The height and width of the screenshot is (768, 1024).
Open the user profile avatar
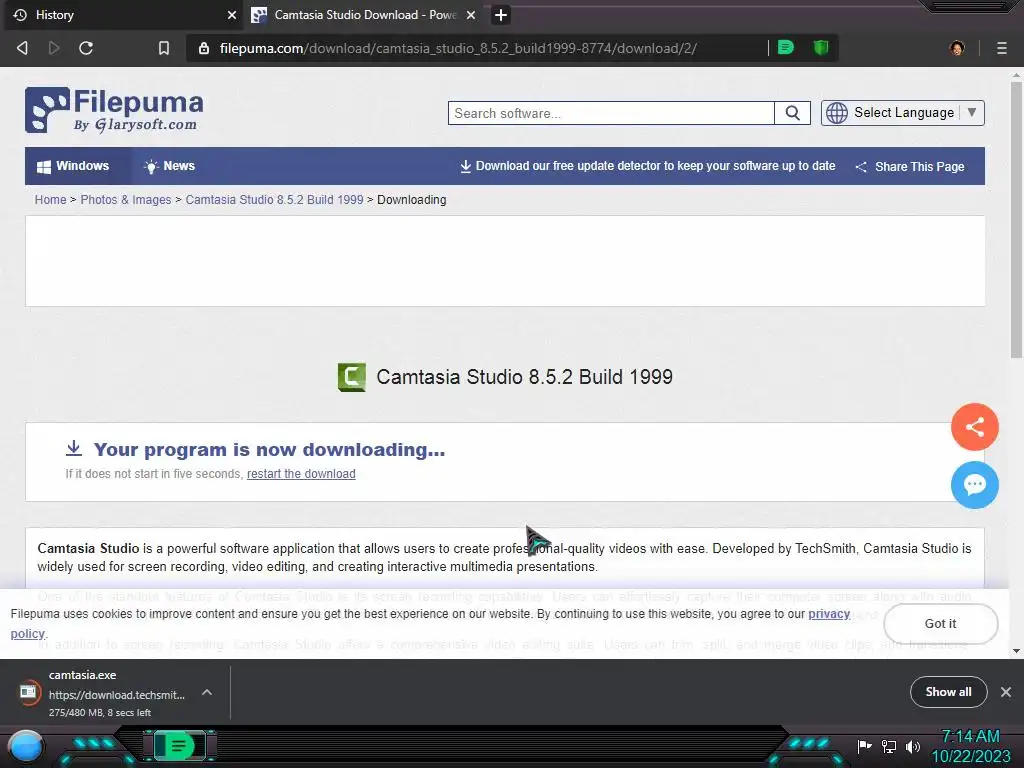pos(957,48)
